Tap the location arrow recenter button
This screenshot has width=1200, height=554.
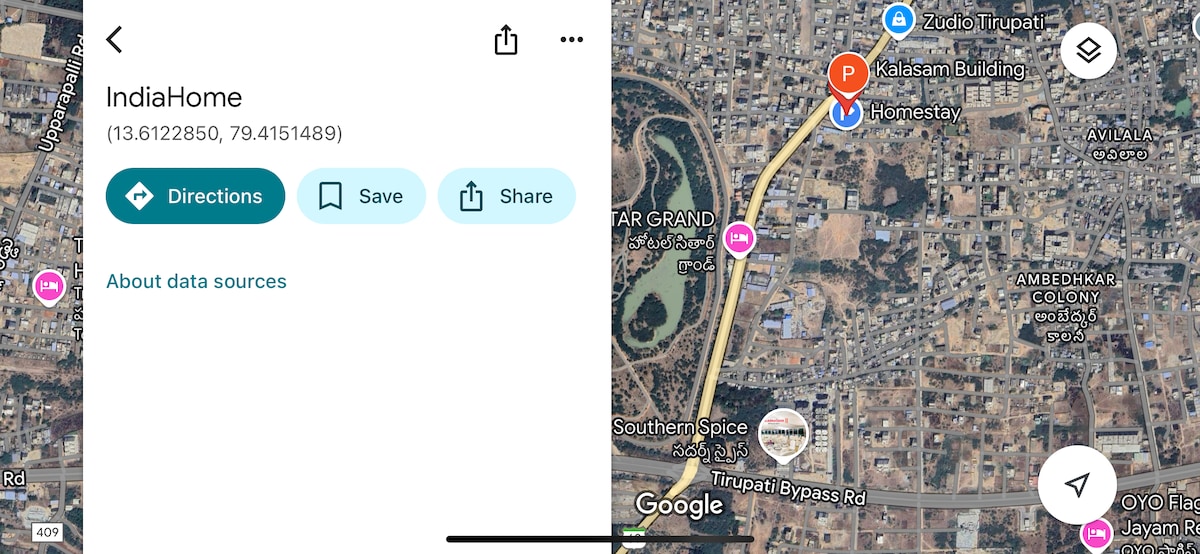point(1076,485)
